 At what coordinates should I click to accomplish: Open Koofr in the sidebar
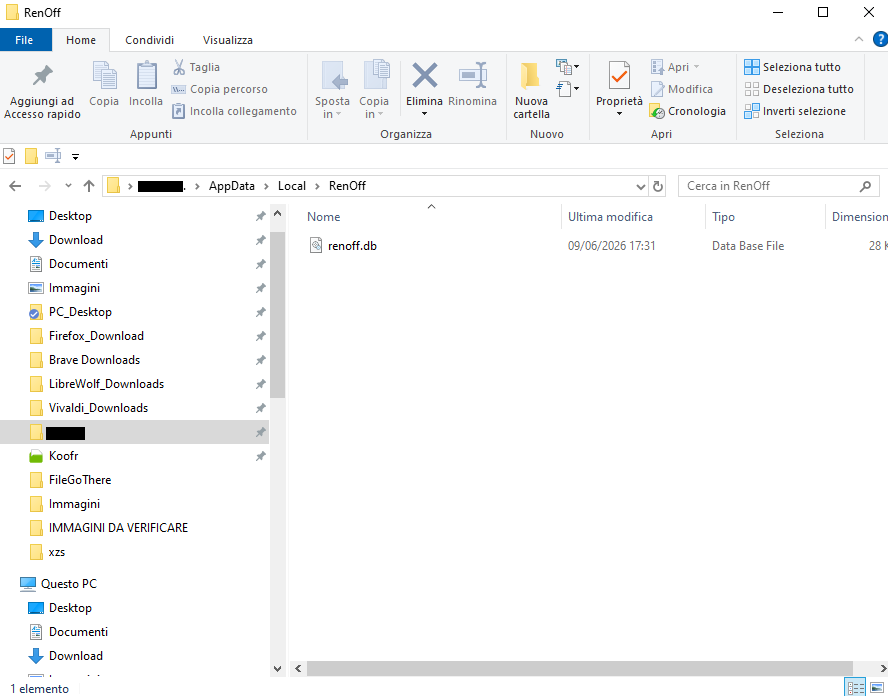(x=63, y=456)
